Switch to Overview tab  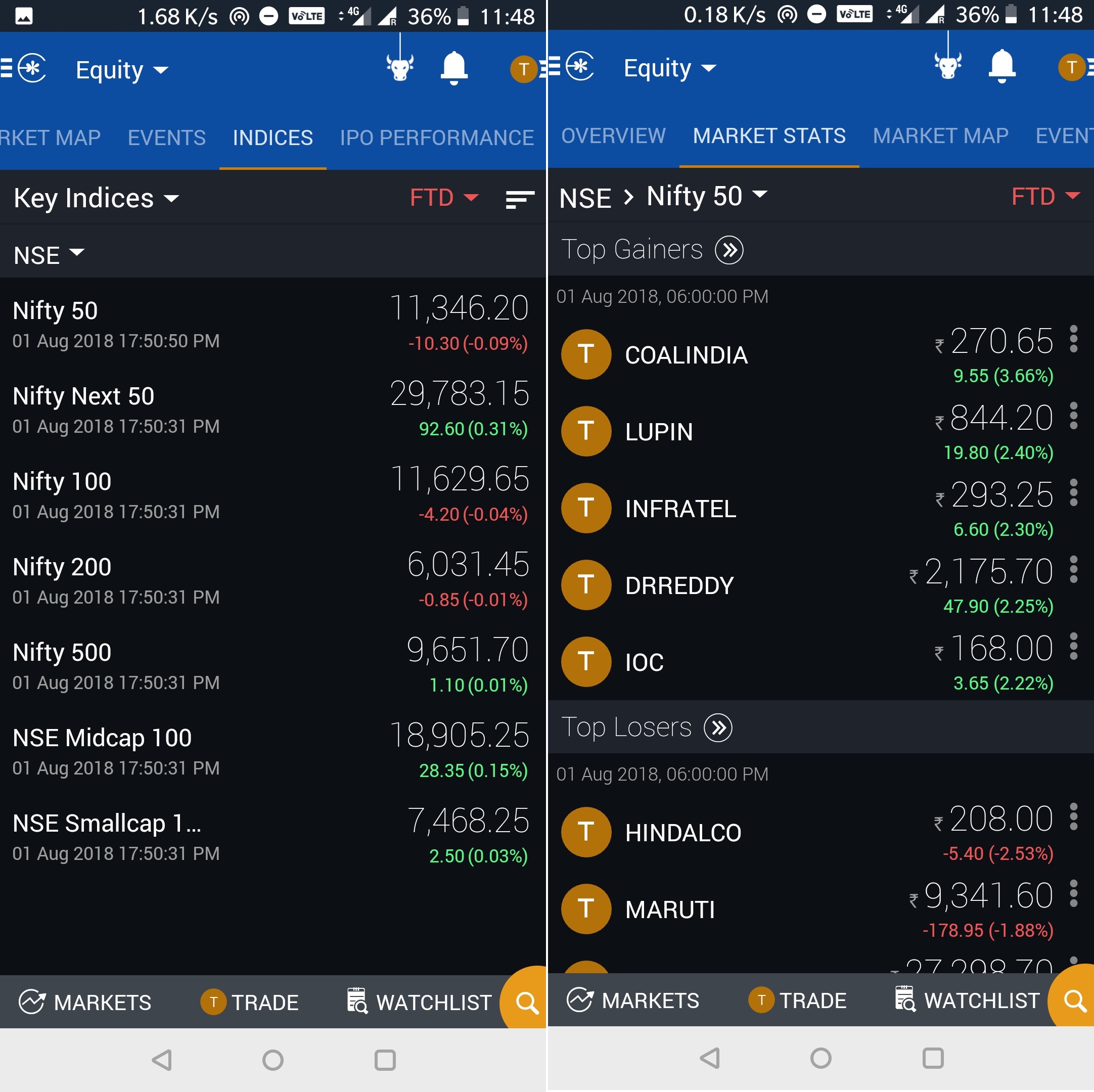[613, 136]
